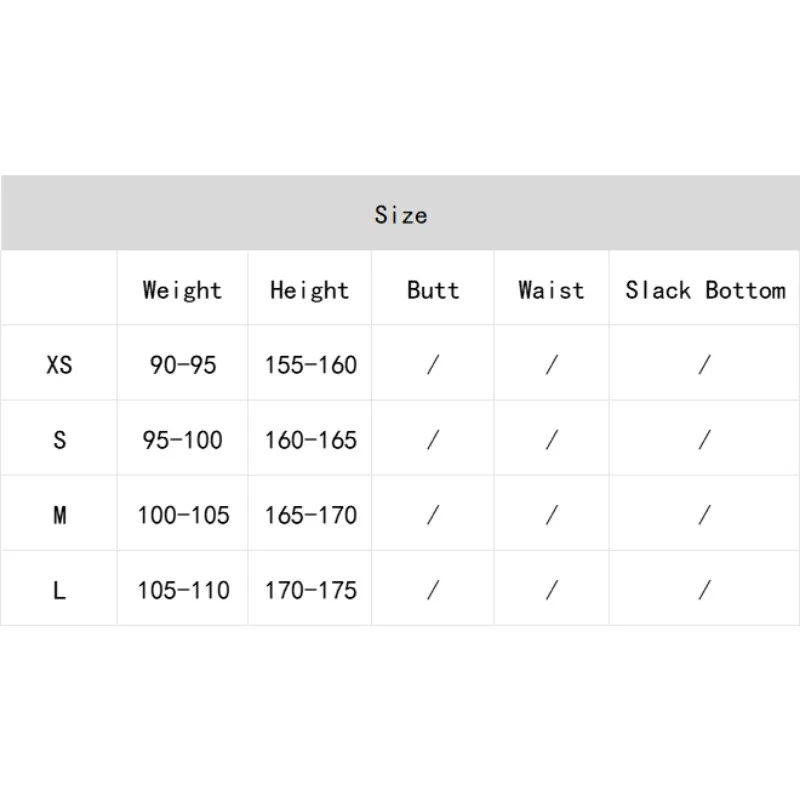Click the XS size row label
Image resolution: width=800 pixels, height=800 pixels.
point(59,365)
